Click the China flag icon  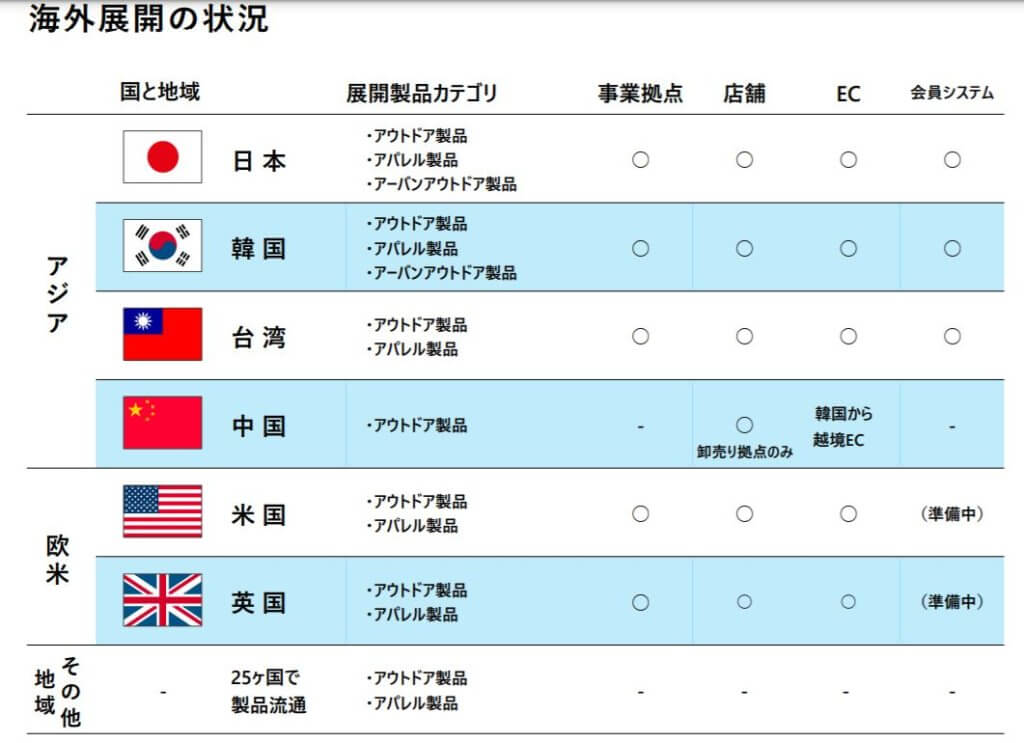click(163, 422)
